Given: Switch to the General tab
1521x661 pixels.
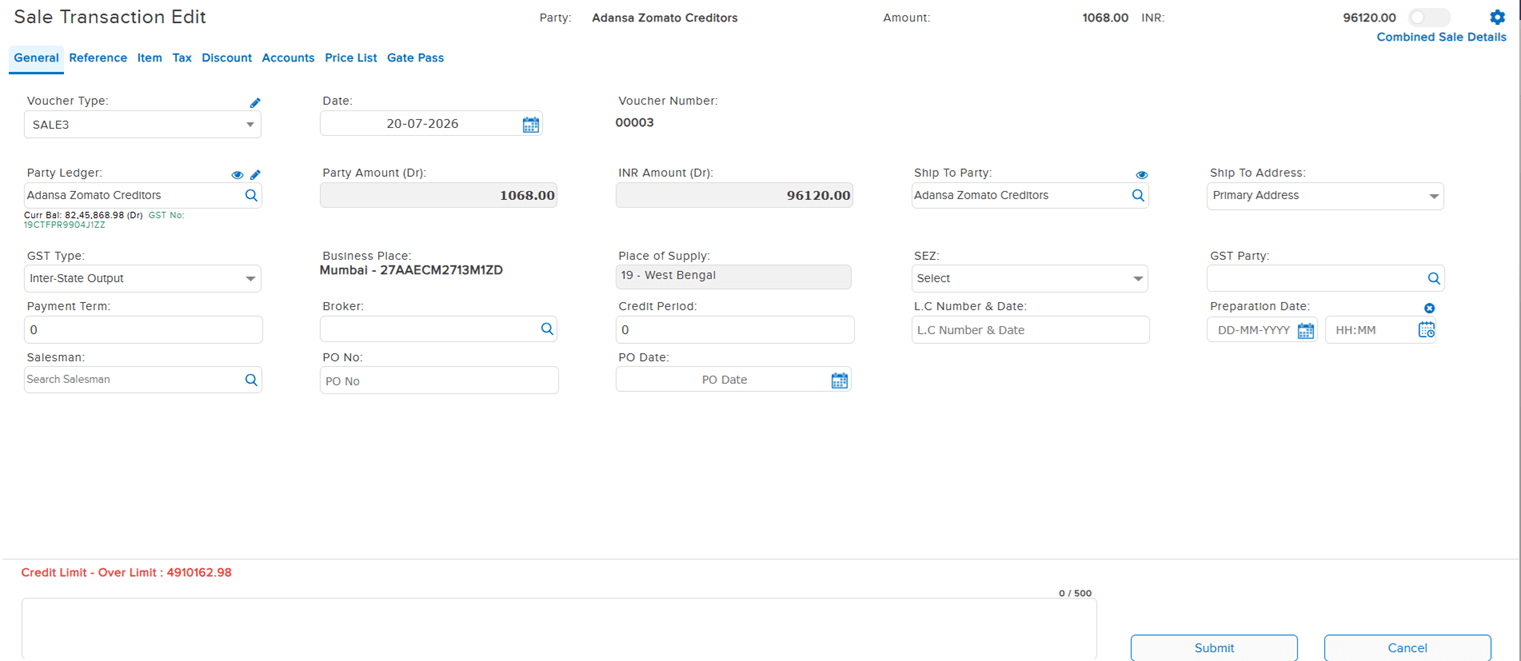Looking at the screenshot, I should pyautogui.click(x=36, y=58).
